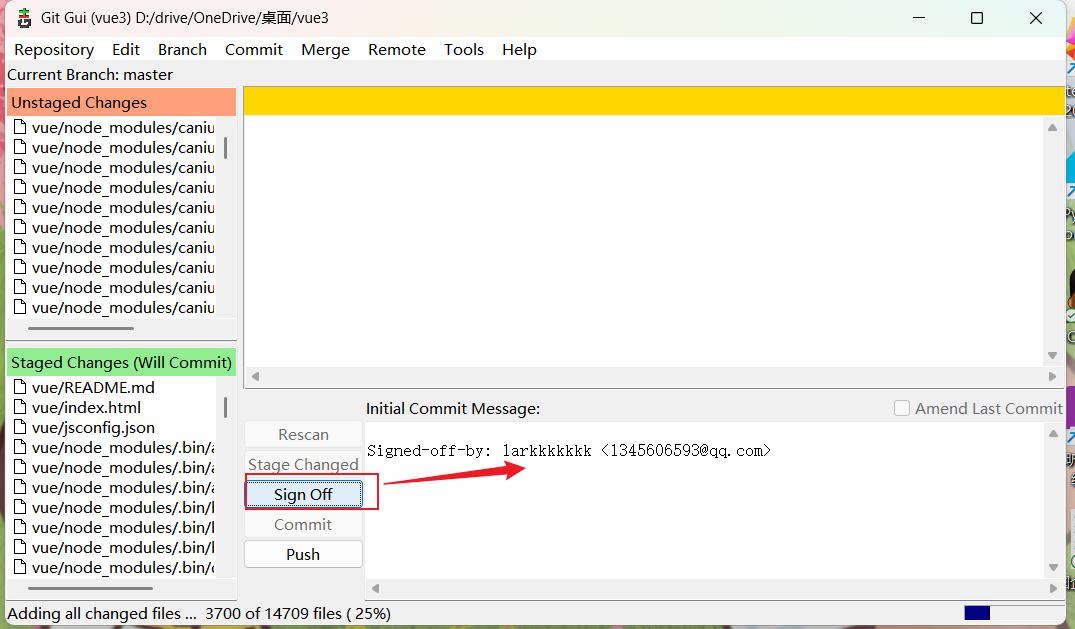Image resolution: width=1075 pixels, height=629 pixels.
Task: Click the commit message scroll-down arrow
Action: coord(1053,567)
